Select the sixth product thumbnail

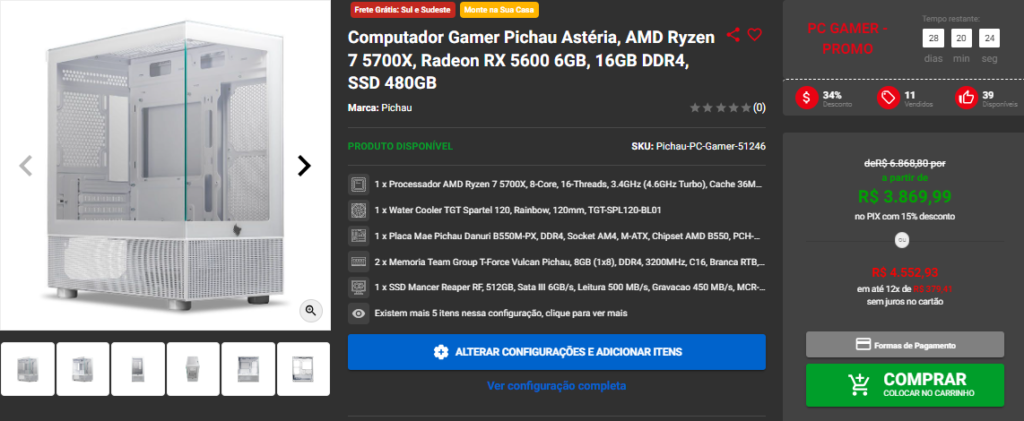coord(303,369)
